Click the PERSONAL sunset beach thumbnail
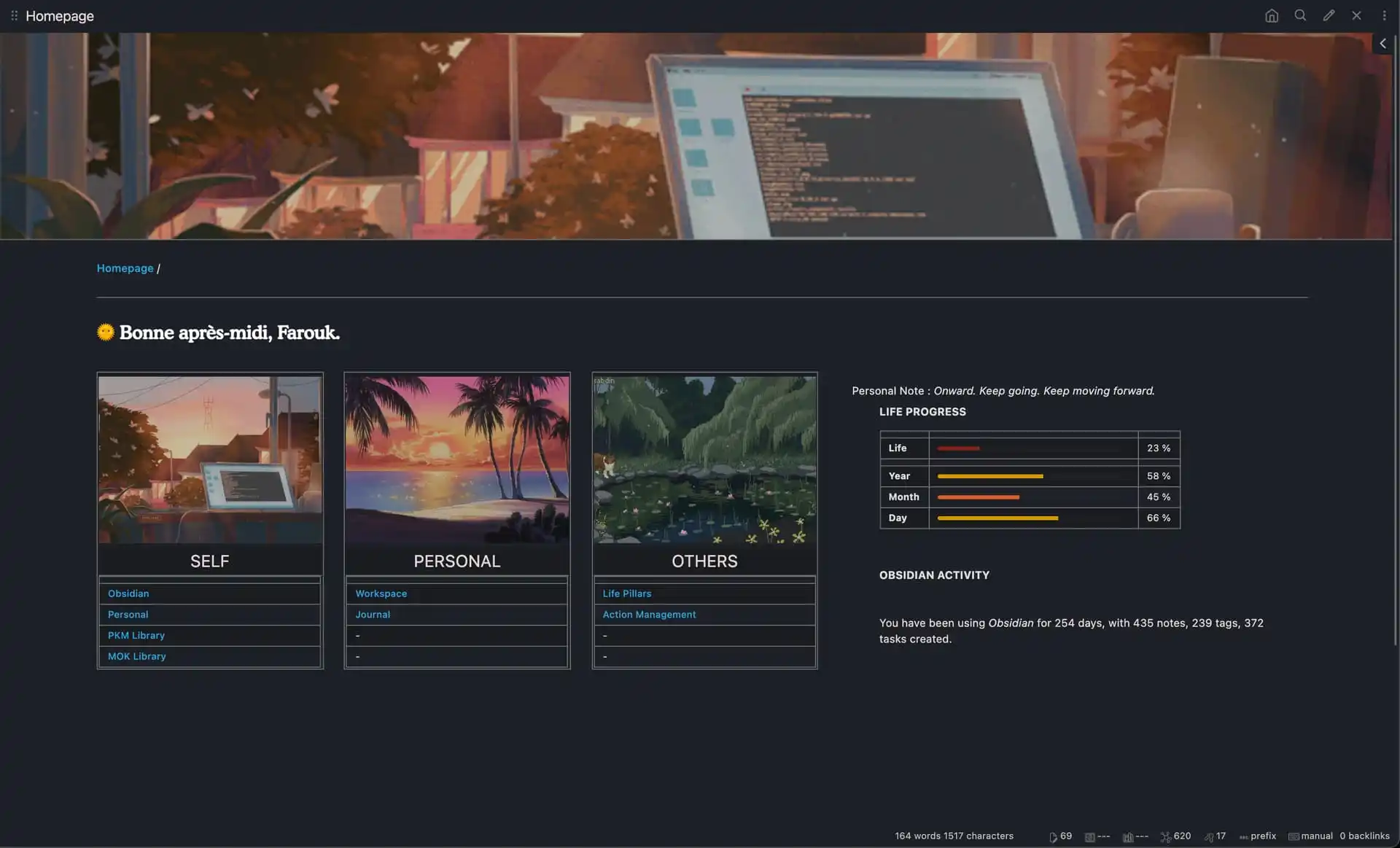The width and height of the screenshot is (1400, 848). click(456, 459)
